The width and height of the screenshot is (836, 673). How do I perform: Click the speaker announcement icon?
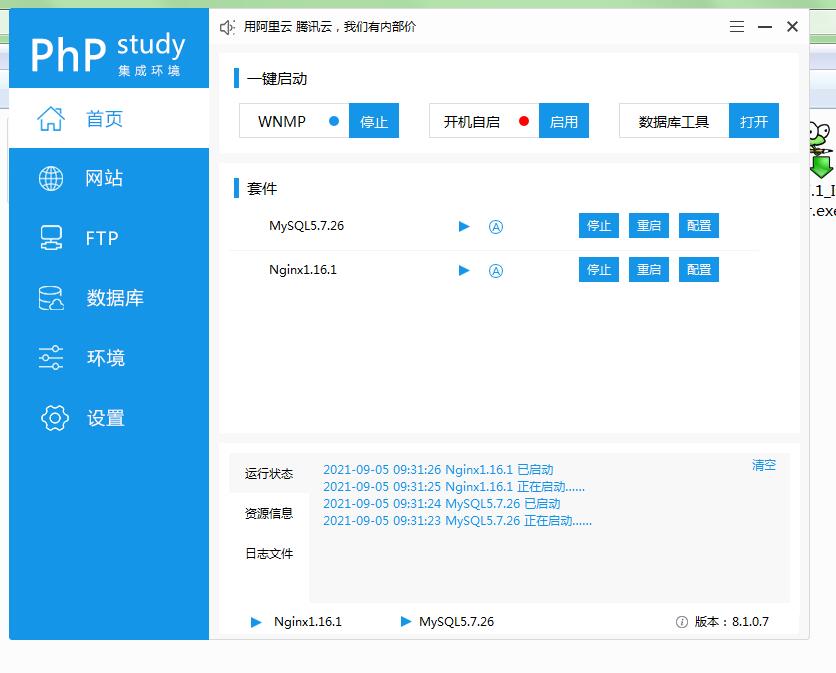227,27
